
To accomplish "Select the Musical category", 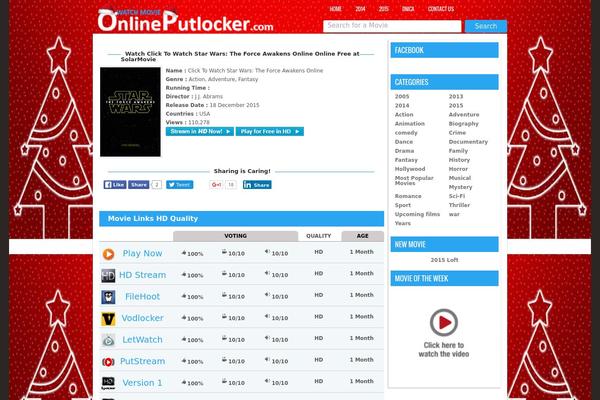I will click(460, 178).
